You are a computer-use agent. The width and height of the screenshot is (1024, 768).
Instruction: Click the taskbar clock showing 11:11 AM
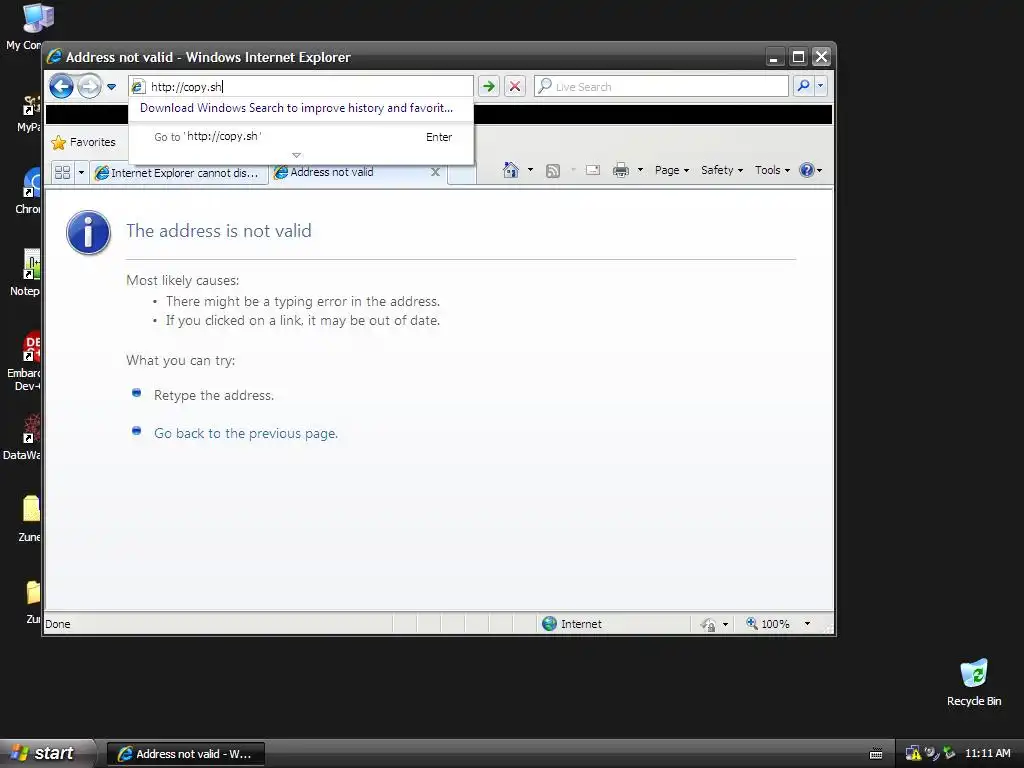coord(987,753)
